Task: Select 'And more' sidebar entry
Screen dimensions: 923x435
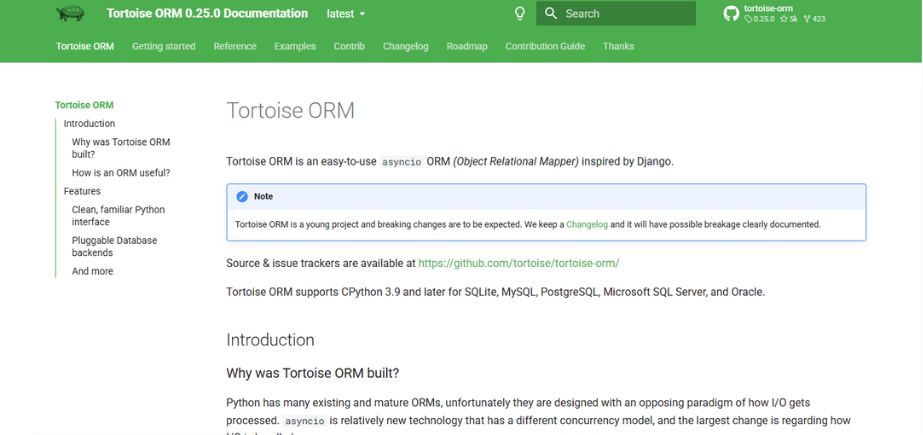Action: 92,271
